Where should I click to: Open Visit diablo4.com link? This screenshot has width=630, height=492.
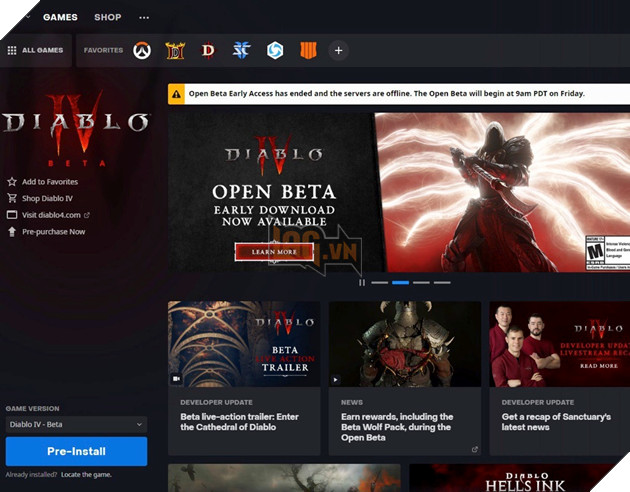(x=51, y=215)
